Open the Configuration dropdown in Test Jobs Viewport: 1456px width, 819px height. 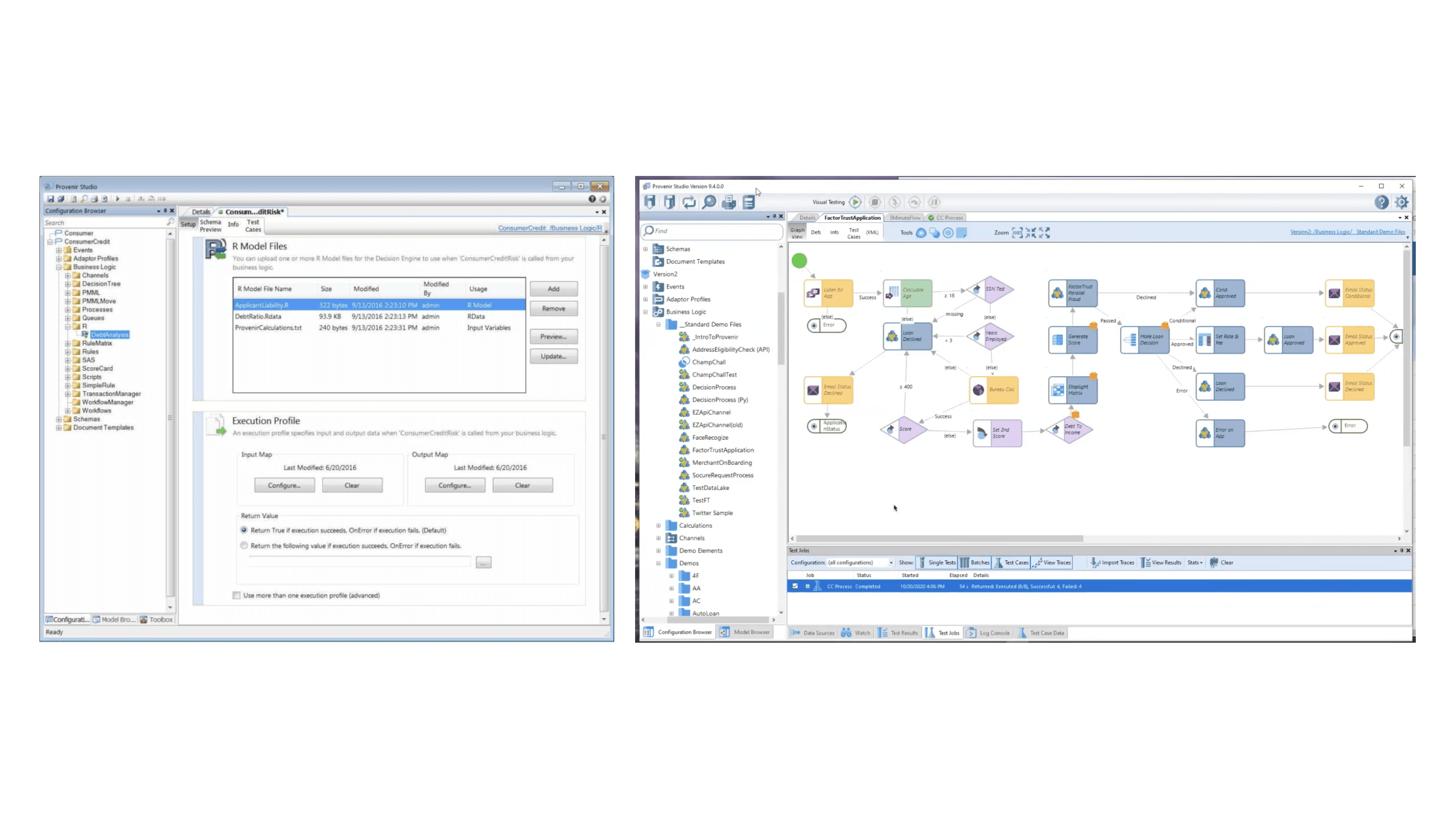click(x=891, y=562)
